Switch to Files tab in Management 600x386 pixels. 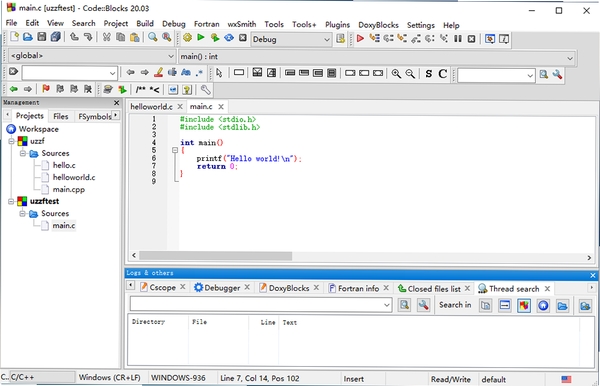61,116
